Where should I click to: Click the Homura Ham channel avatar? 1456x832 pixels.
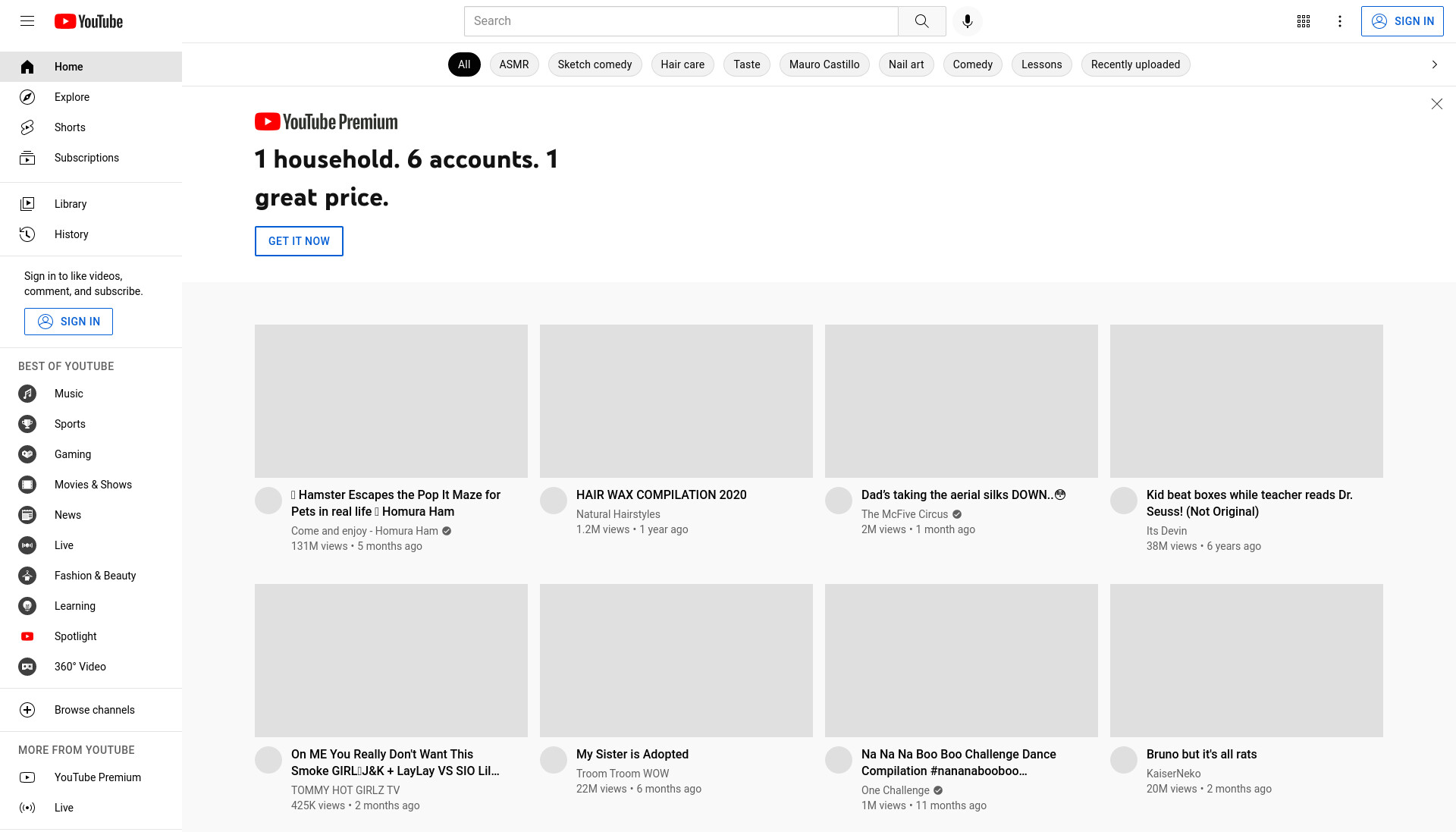click(x=268, y=501)
